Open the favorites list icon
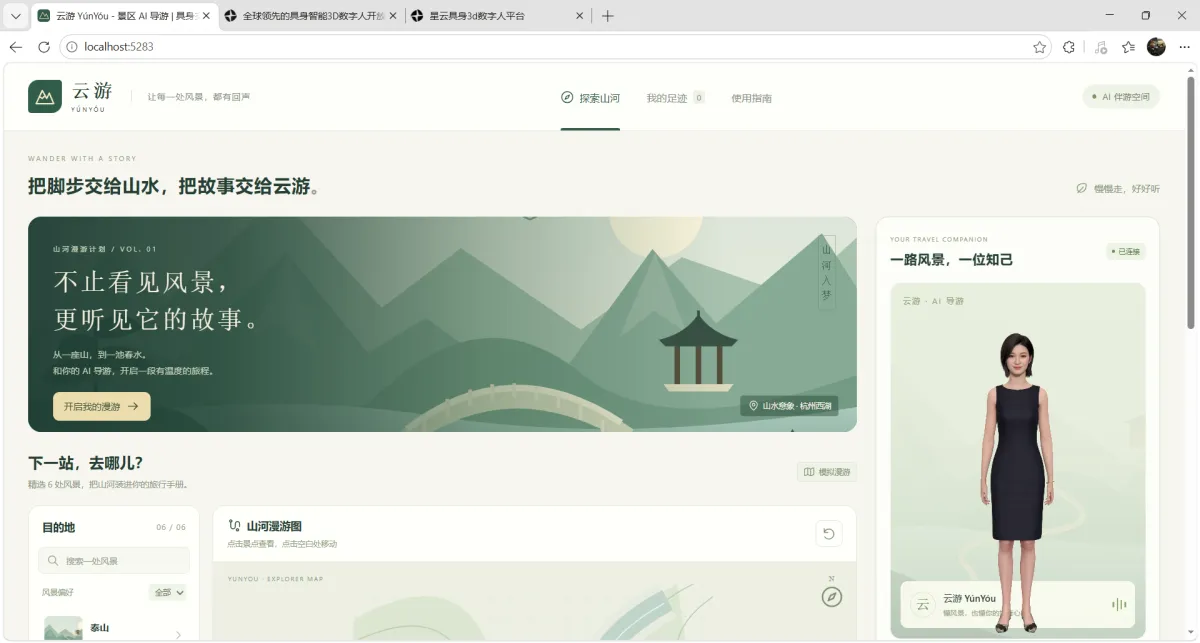1200x643 pixels. point(1128,47)
